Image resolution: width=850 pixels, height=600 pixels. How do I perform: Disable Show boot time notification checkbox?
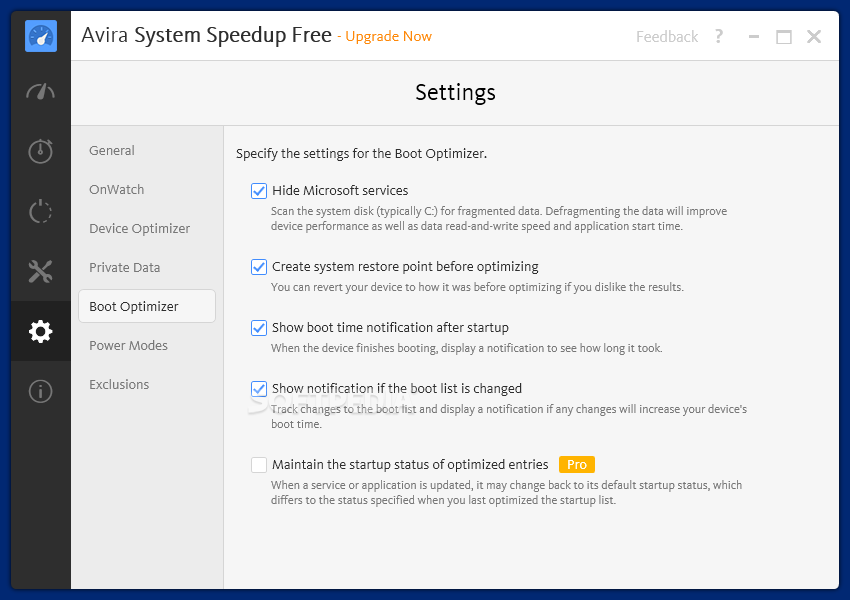(259, 328)
